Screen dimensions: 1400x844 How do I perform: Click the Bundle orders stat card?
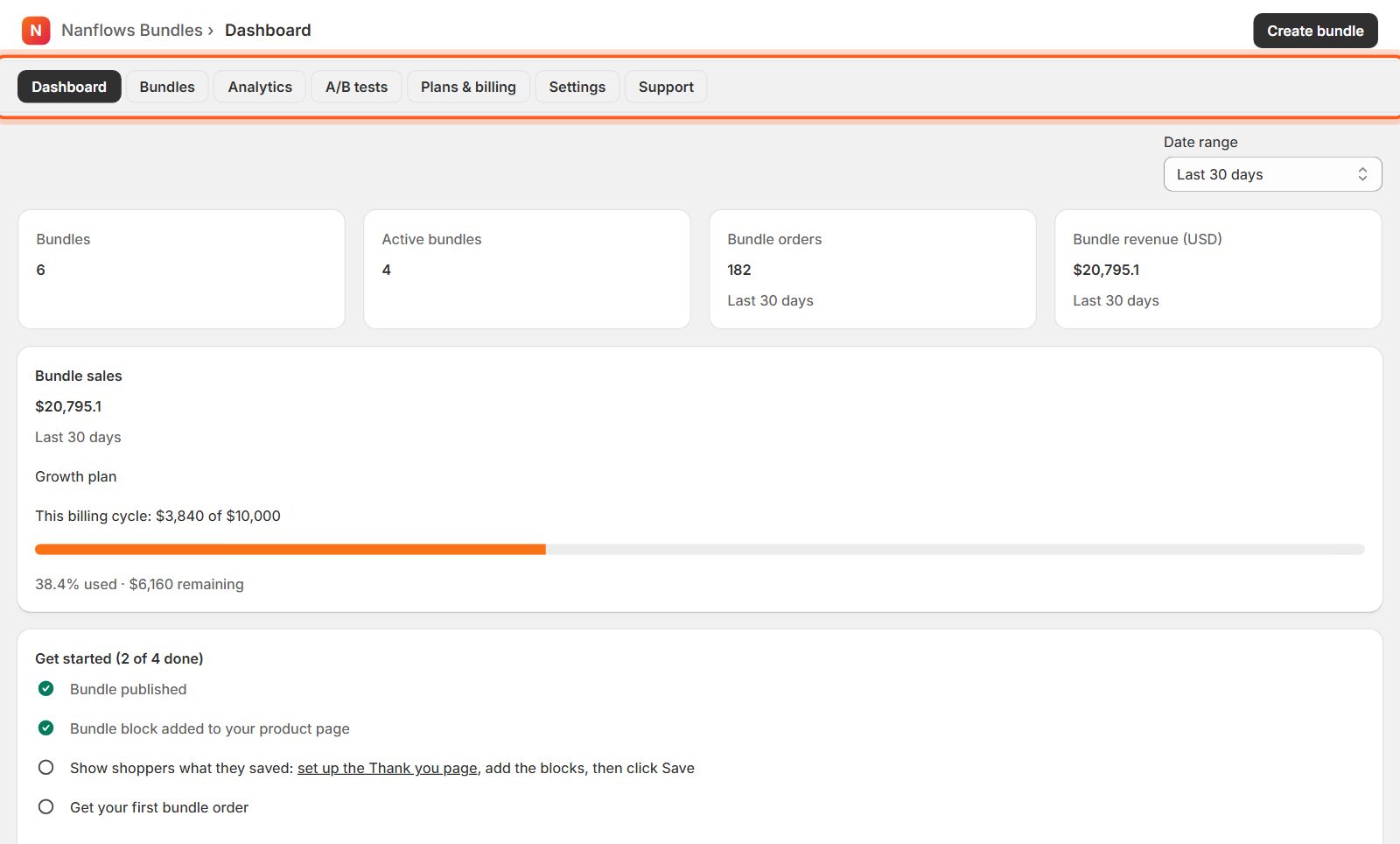click(x=872, y=269)
